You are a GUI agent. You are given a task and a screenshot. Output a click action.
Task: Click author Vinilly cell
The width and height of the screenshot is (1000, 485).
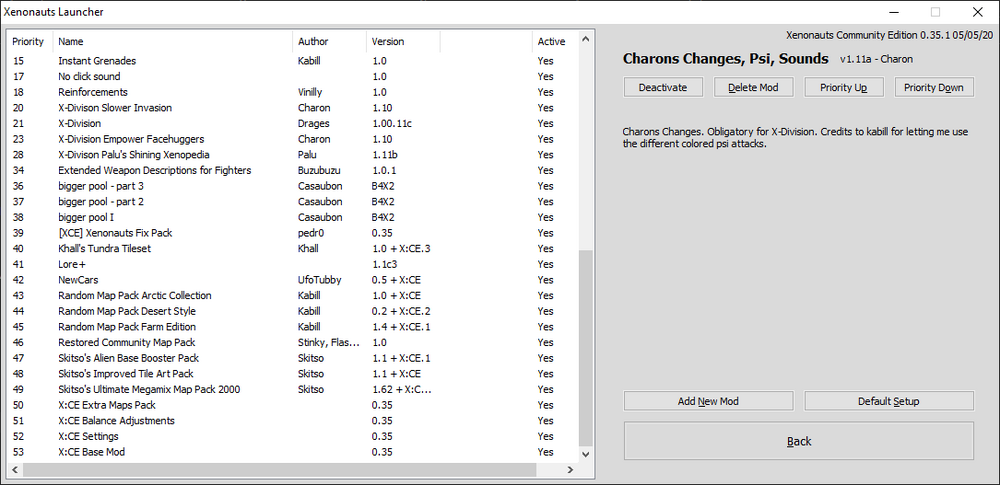click(x=310, y=93)
